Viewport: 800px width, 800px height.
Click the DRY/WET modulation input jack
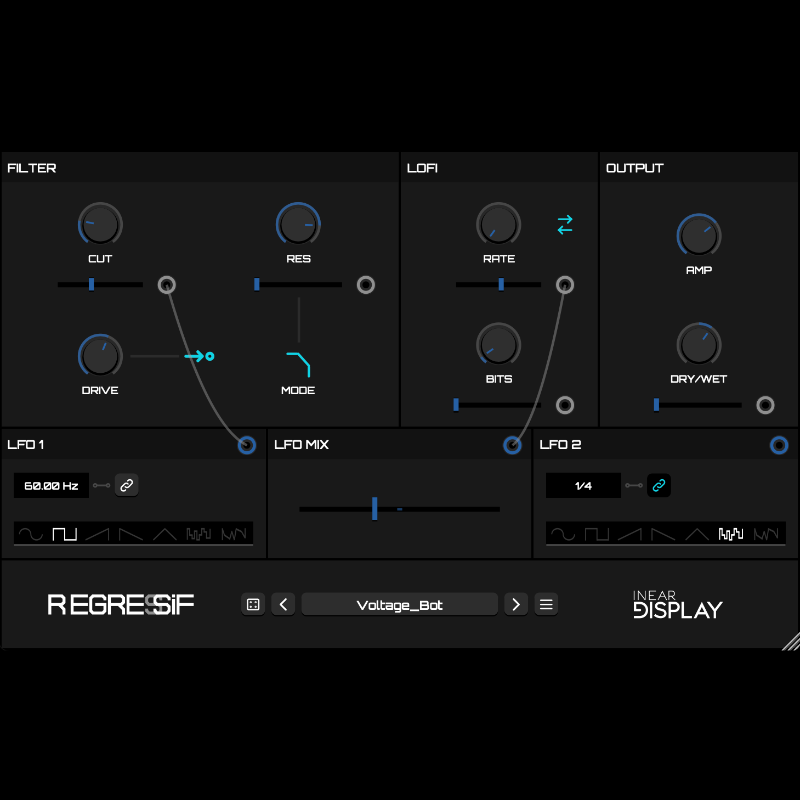click(x=765, y=405)
